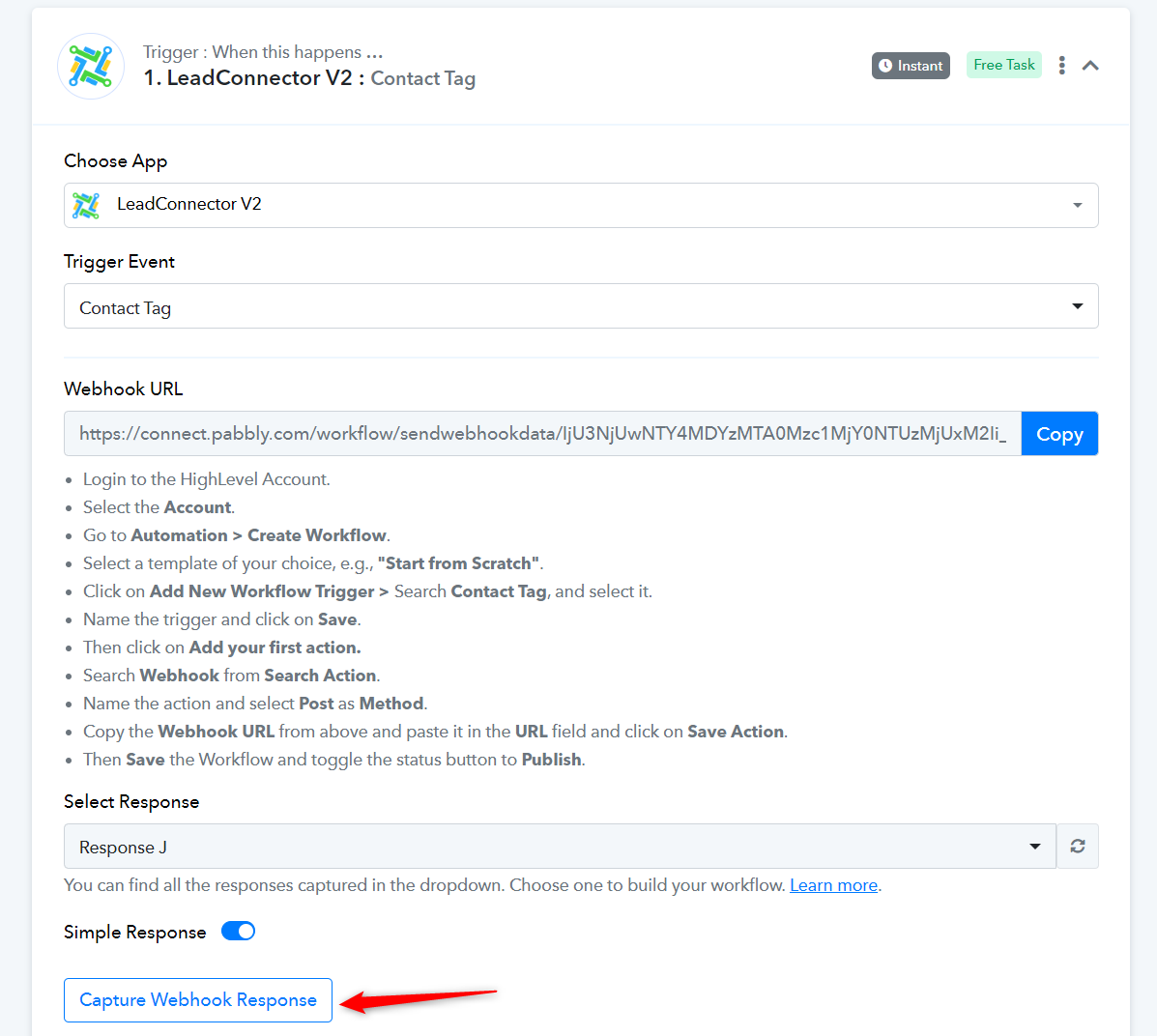Toggle the Simple Response switch off
Image resolution: width=1157 pixels, height=1036 pixels.
[x=239, y=932]
